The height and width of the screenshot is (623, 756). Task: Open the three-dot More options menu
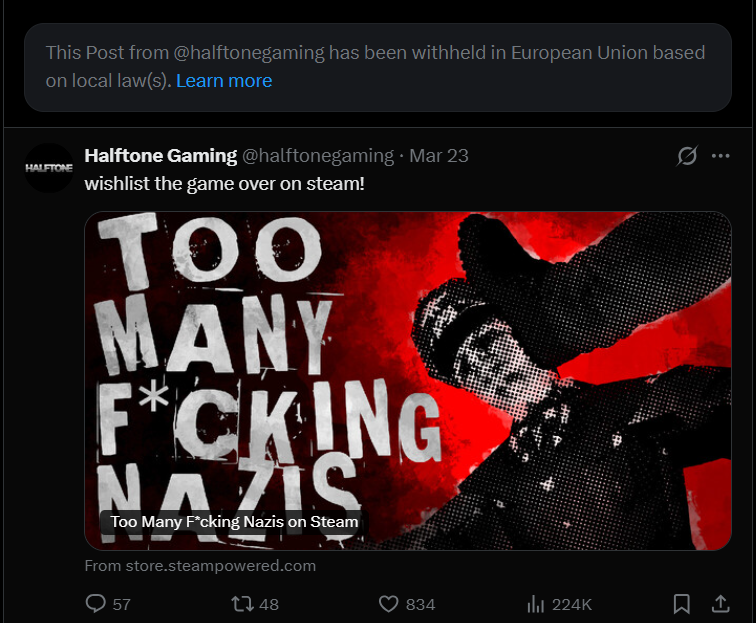[720, 156]
